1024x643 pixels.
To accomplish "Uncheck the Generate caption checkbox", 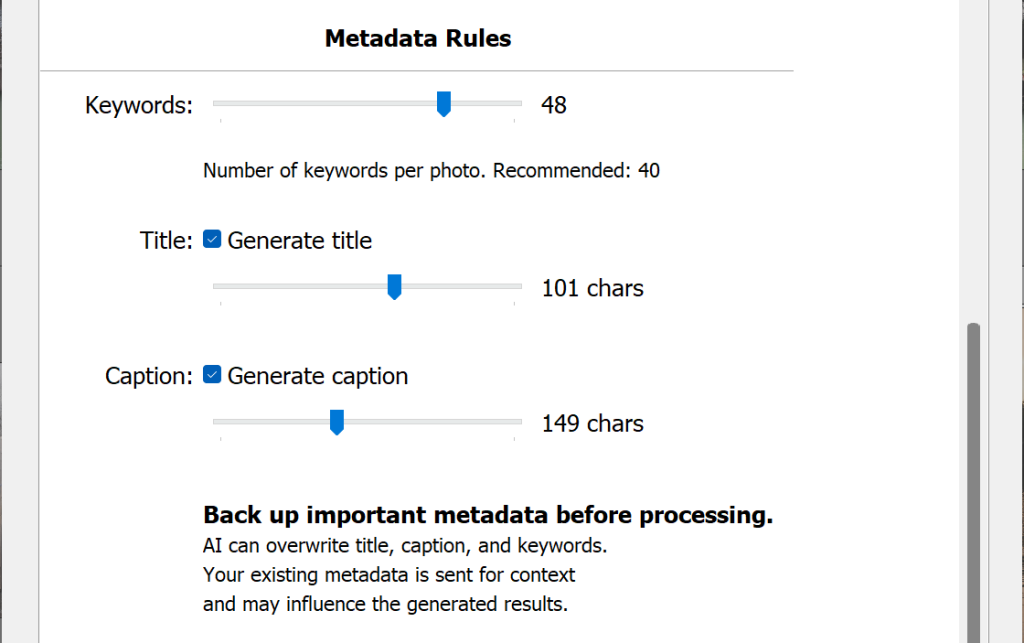I will point(212,376).
